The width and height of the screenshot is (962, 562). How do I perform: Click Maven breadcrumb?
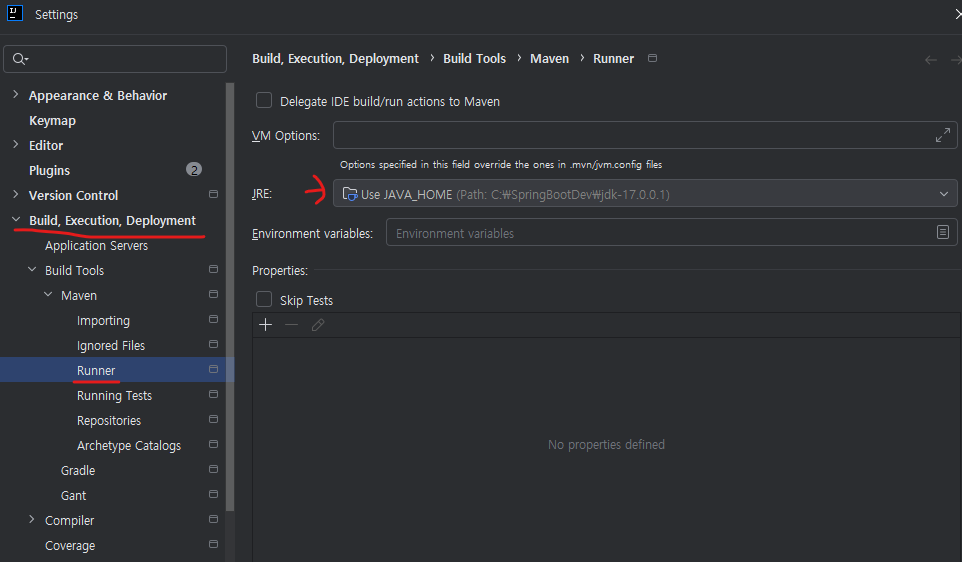(x=549, y=59)
